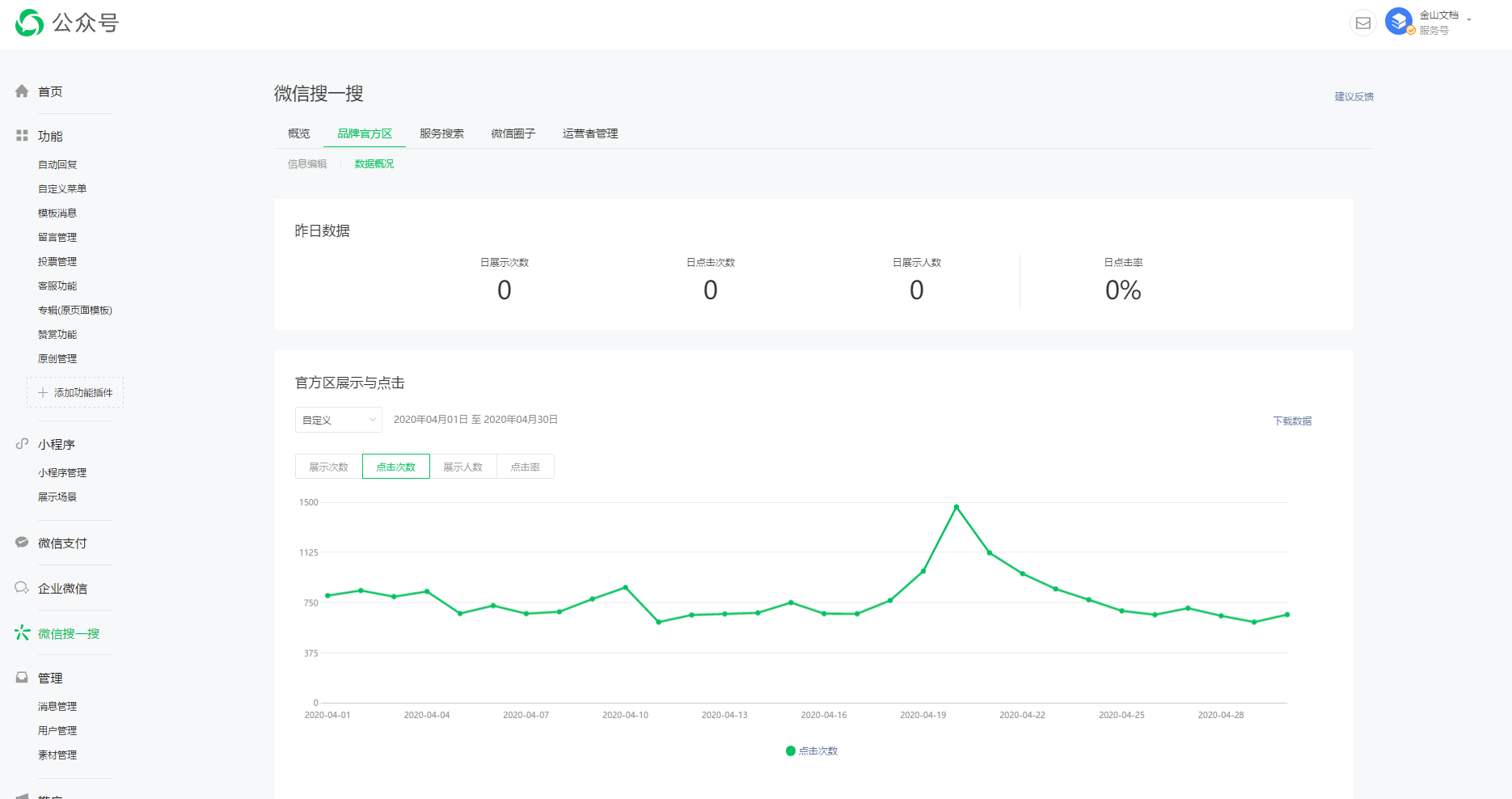1512x799 pixels.
Task: Open 投票管理 in sidebar
Action: tap(57, 261)
